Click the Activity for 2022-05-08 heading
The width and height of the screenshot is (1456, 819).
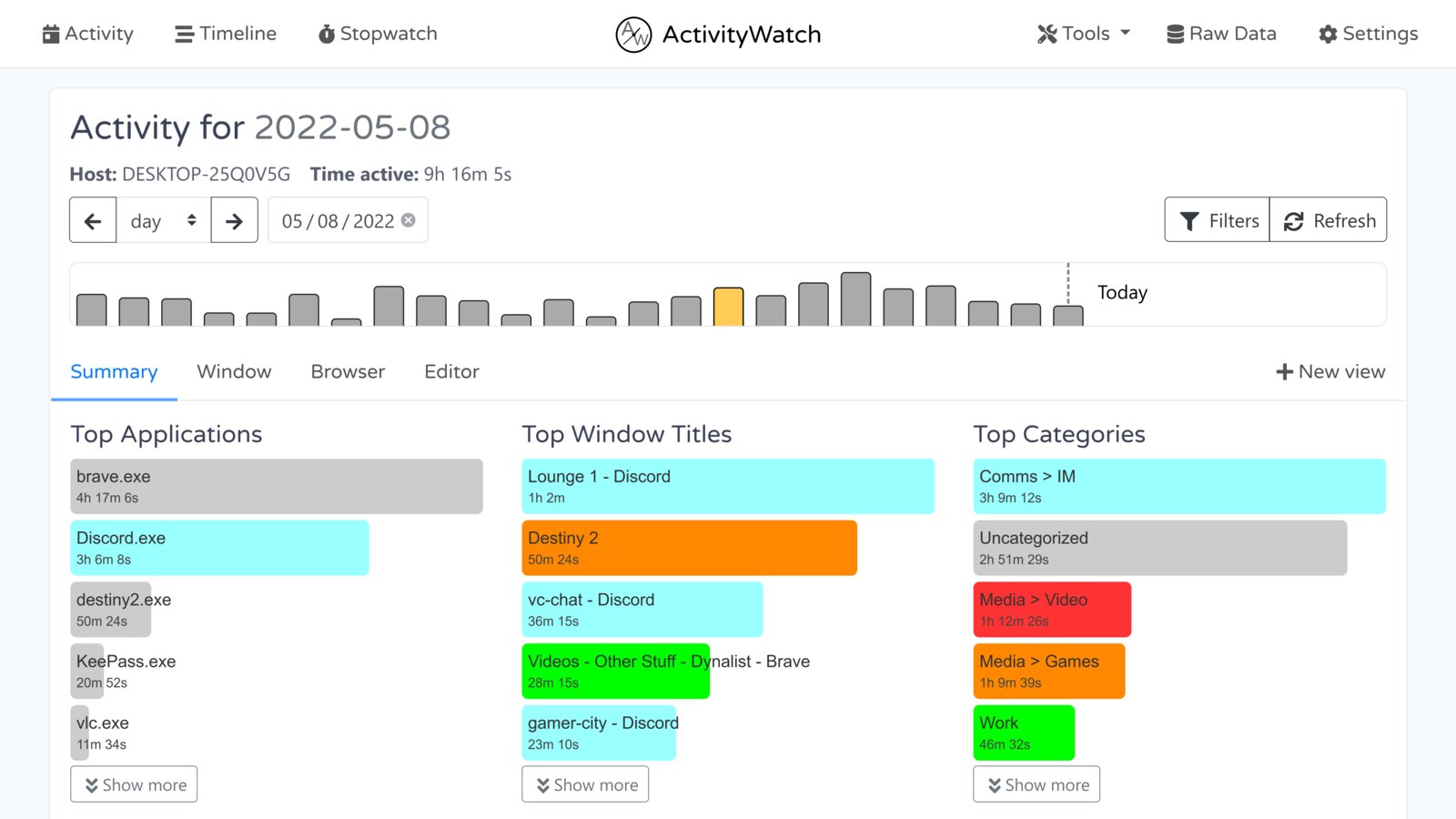pyautogui.click(x=260, y=127)
